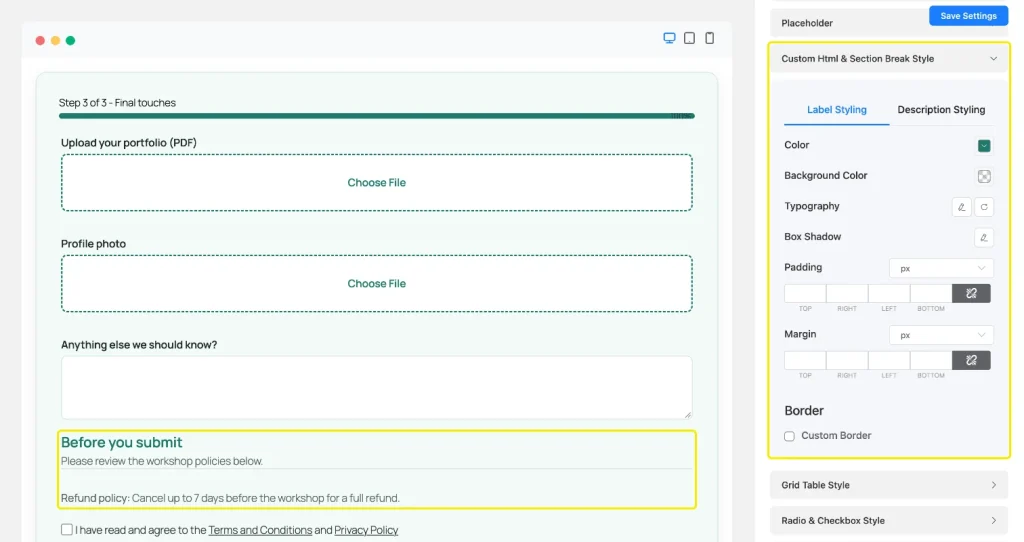This screenshot has width=1024, height=542.
Task: Click 'Step 3 of 3 - Final touches' text
Action: (x=117, y=103)
